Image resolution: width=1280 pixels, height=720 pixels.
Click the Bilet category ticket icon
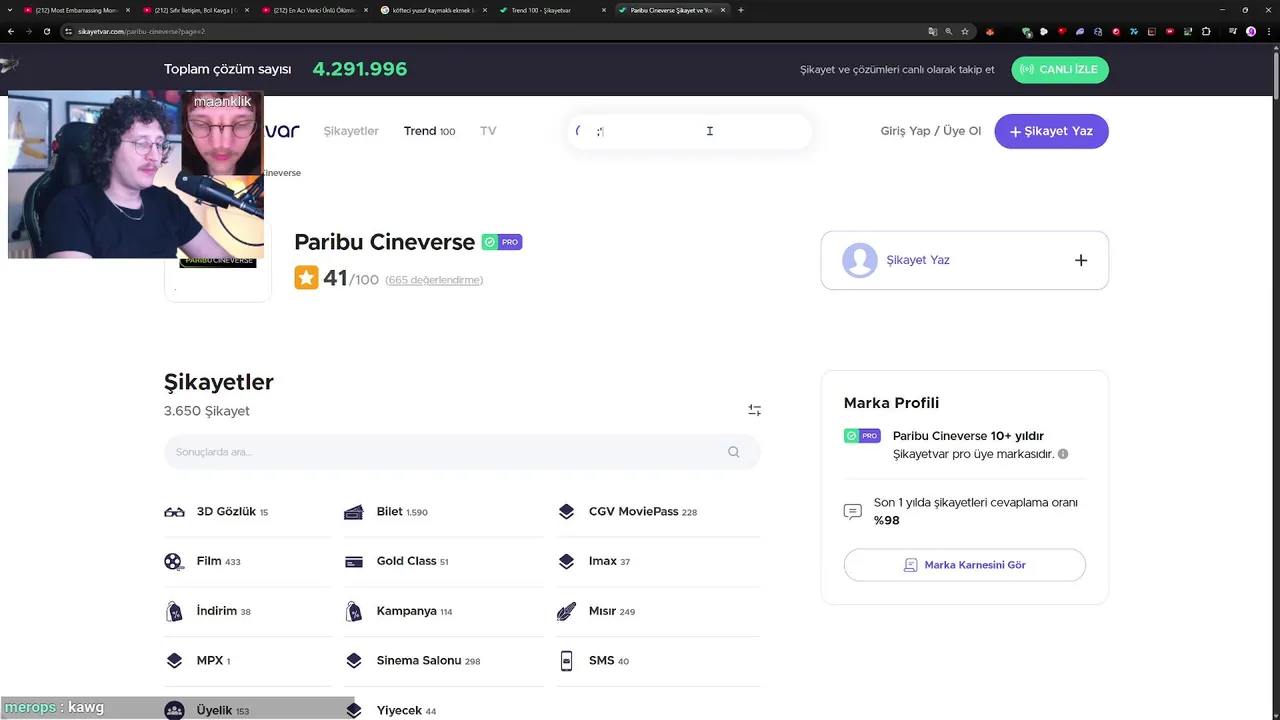coord(353,512)
